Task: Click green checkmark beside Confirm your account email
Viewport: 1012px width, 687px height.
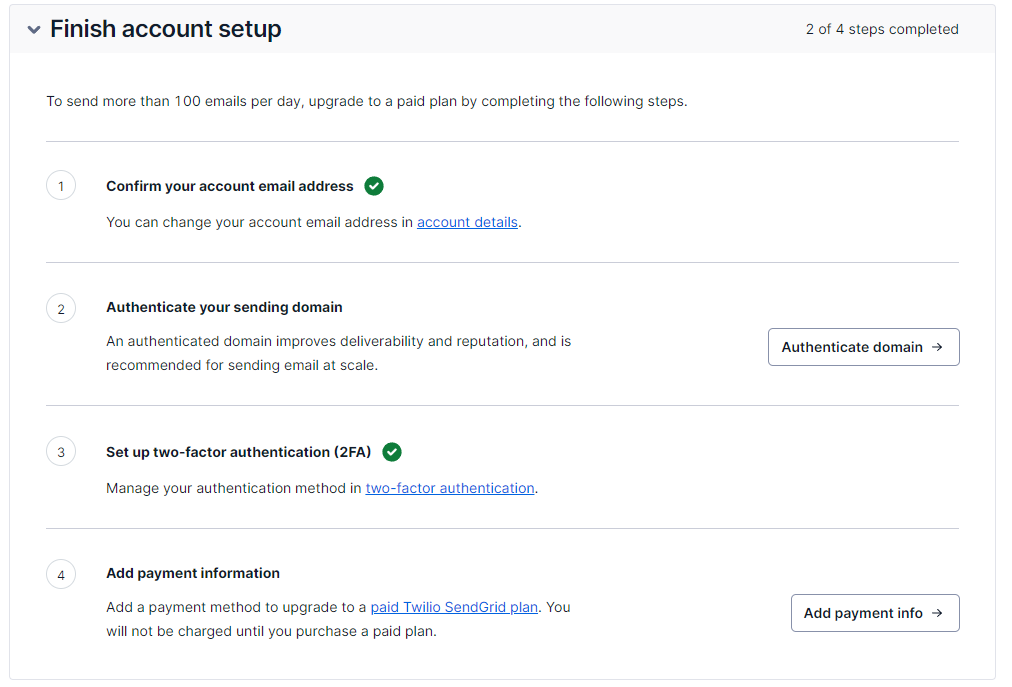Action: [x=374, y=186]
